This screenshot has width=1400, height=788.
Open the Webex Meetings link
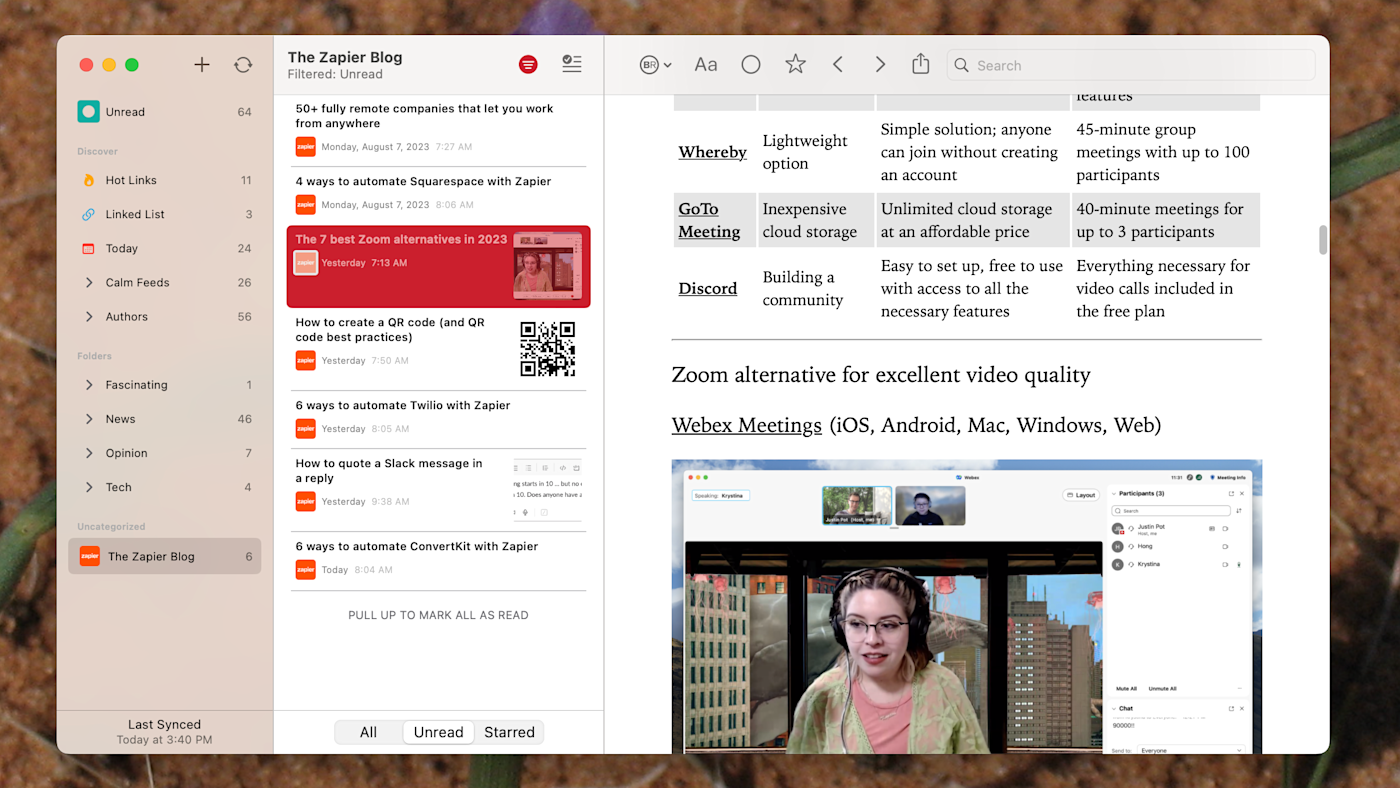pos(746,425)
